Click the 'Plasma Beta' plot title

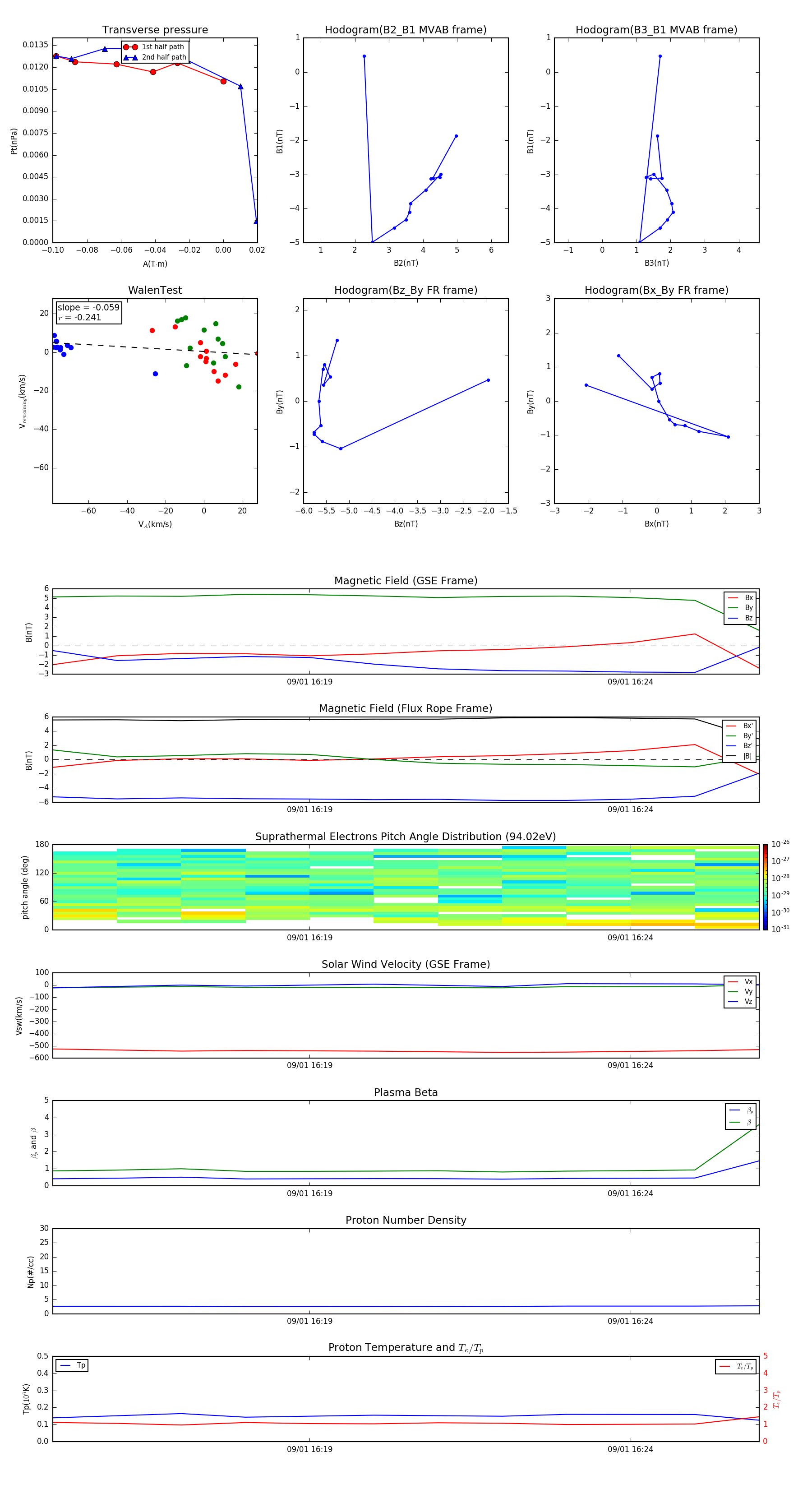pos(406,1092)
